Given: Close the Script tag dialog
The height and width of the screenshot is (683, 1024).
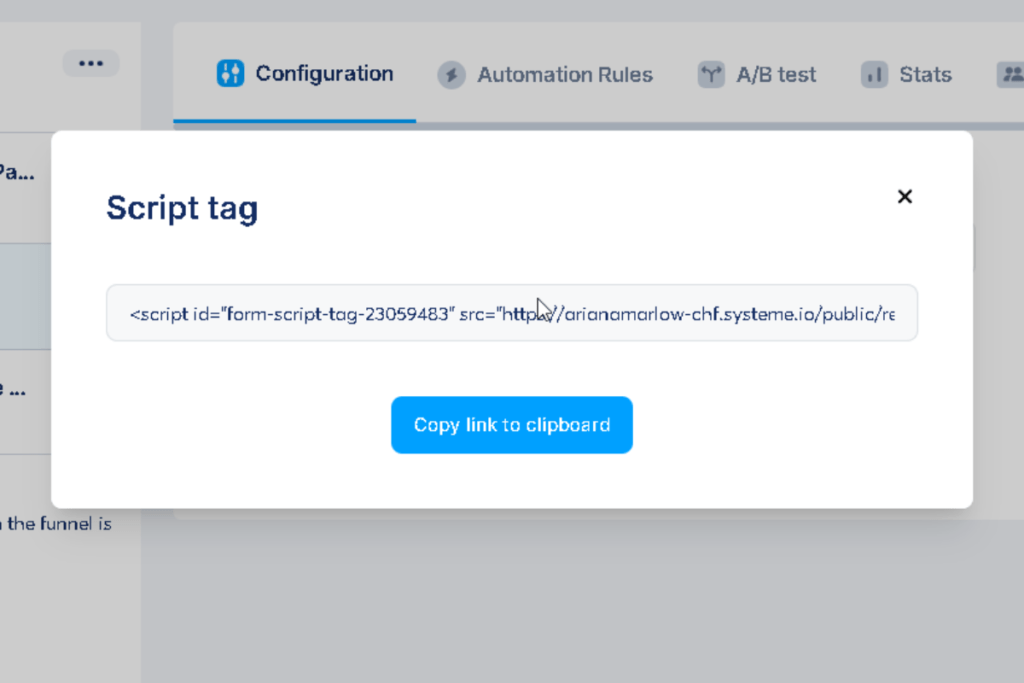Looking at the screenshot, I should tap(904, 196).
